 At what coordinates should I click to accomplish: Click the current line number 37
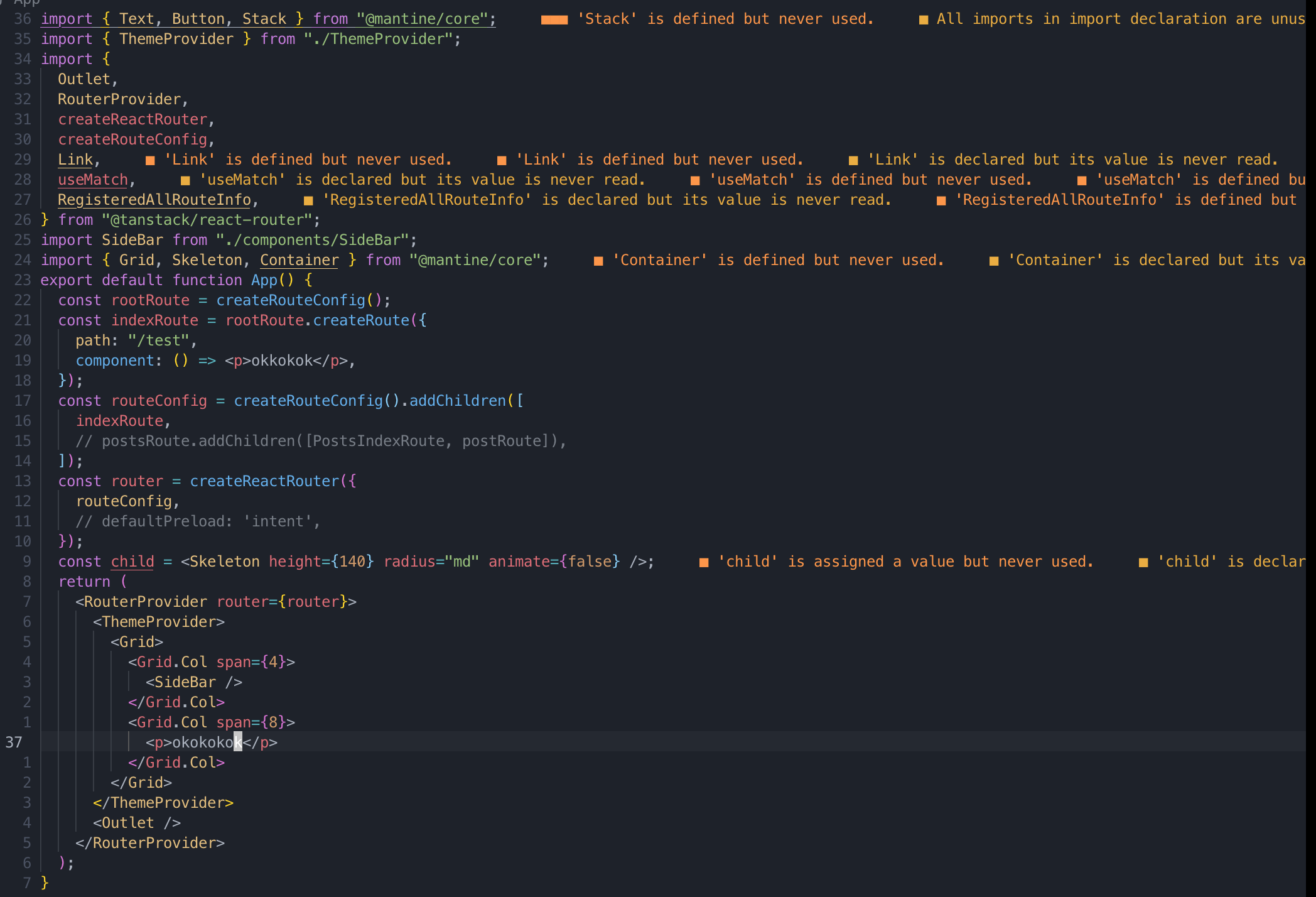coord(14,742)
